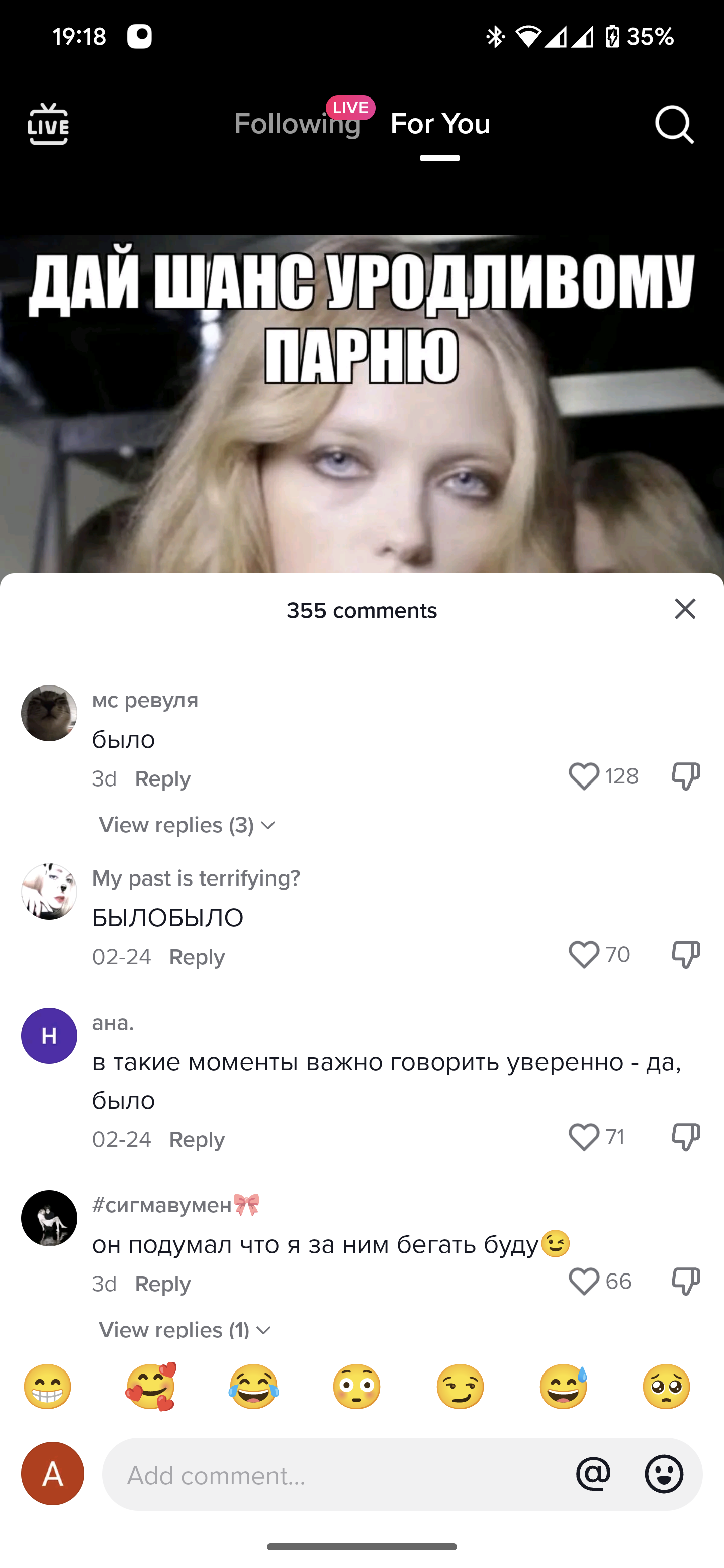Close the comments panel

(x=685, y=609)
